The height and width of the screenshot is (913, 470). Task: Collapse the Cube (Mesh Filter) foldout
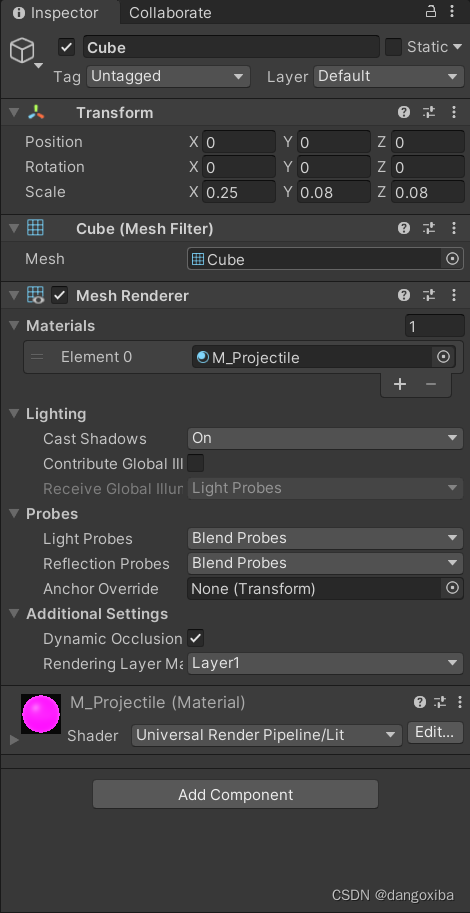point(14,229)
